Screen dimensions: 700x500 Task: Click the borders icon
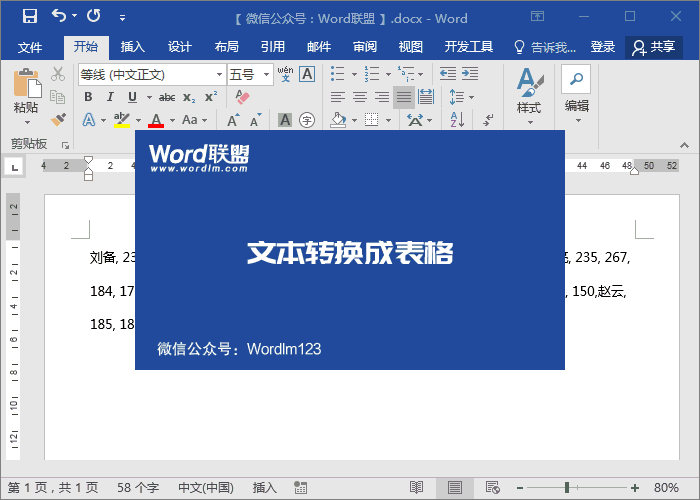371,120
